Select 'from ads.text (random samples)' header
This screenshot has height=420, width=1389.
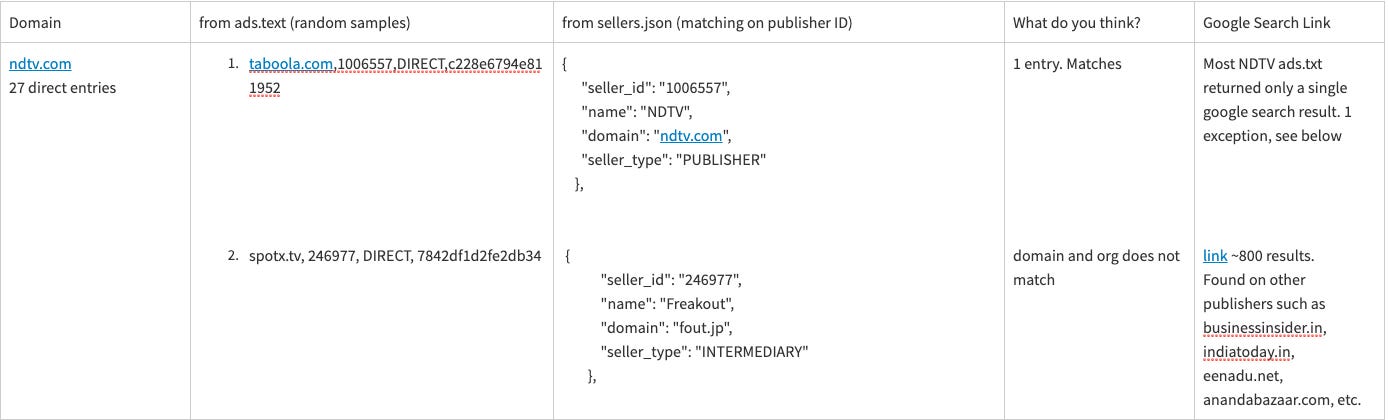[x=304, y=23]
